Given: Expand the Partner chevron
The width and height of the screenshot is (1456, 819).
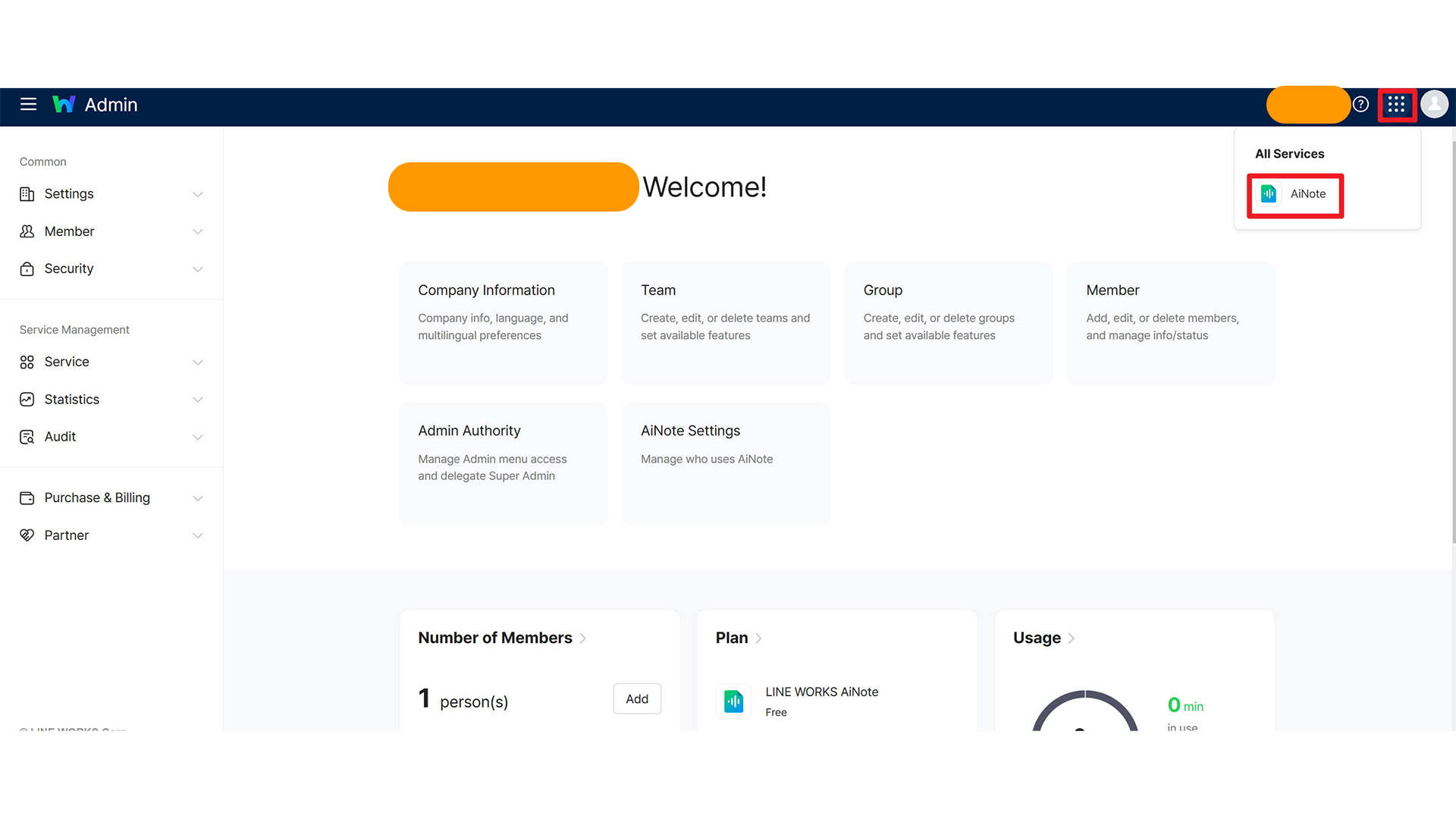Looking at the screenshot, I should [198, 535].
